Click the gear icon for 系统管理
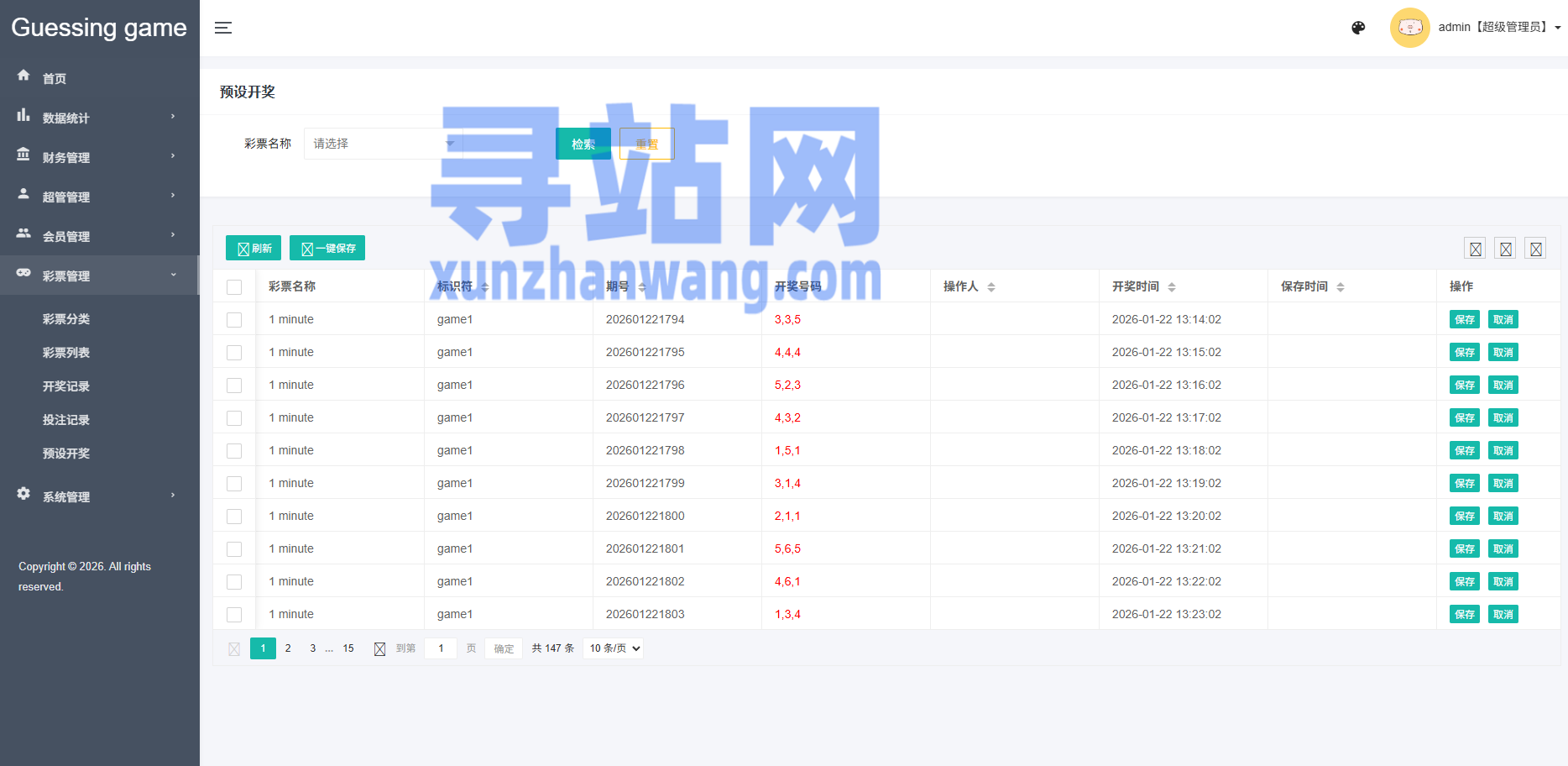The width and height of the screenshot is (1568, 766). 24,494
